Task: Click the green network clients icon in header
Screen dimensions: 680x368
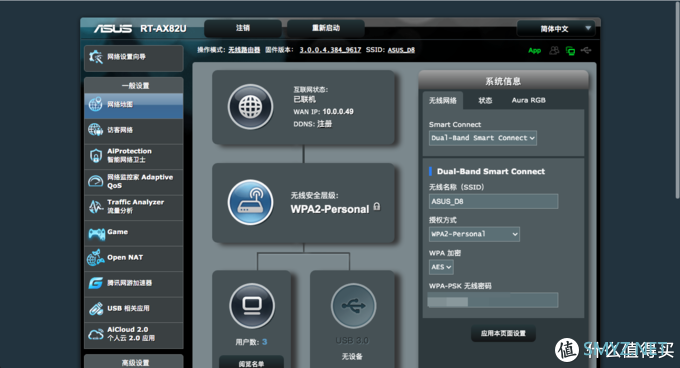Action: 570,51
